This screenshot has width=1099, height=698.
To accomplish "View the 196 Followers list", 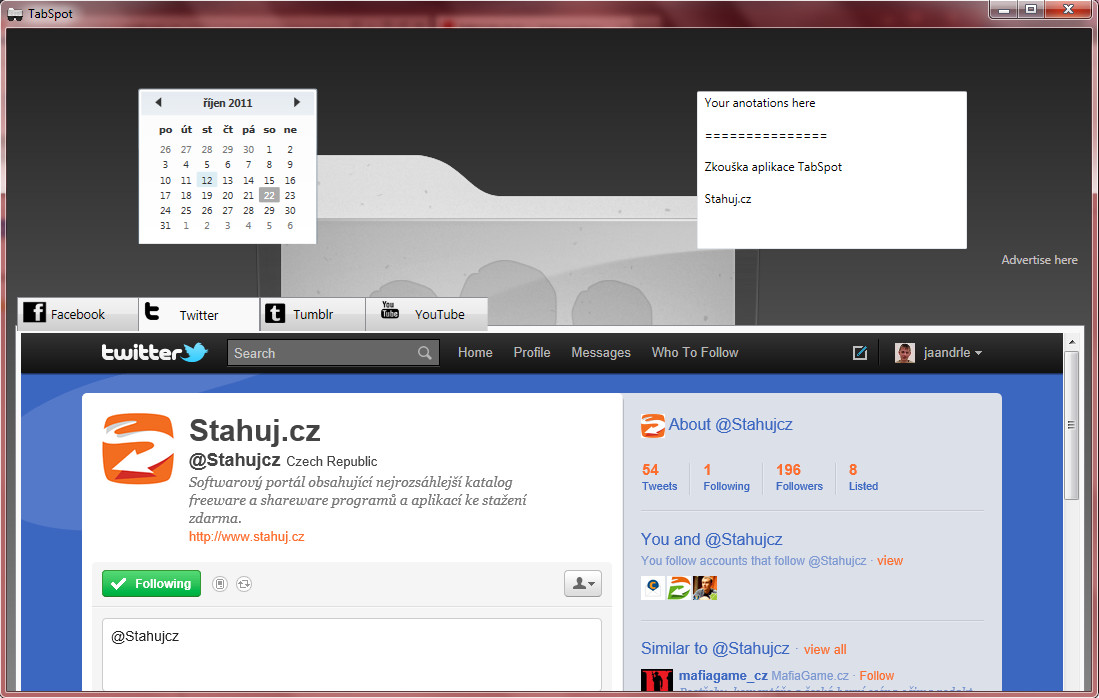I will coord(799,477).
